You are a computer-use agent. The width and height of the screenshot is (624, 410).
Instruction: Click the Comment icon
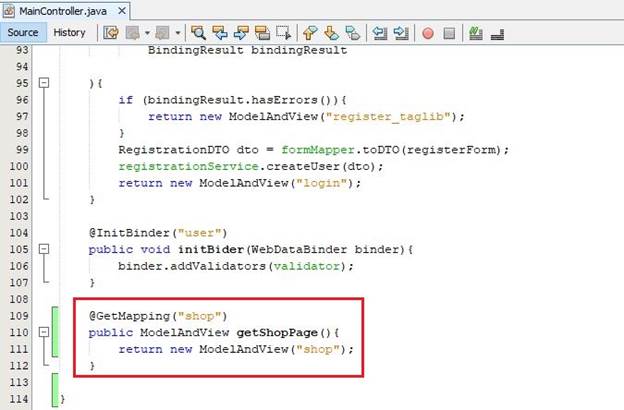(476, 33)
